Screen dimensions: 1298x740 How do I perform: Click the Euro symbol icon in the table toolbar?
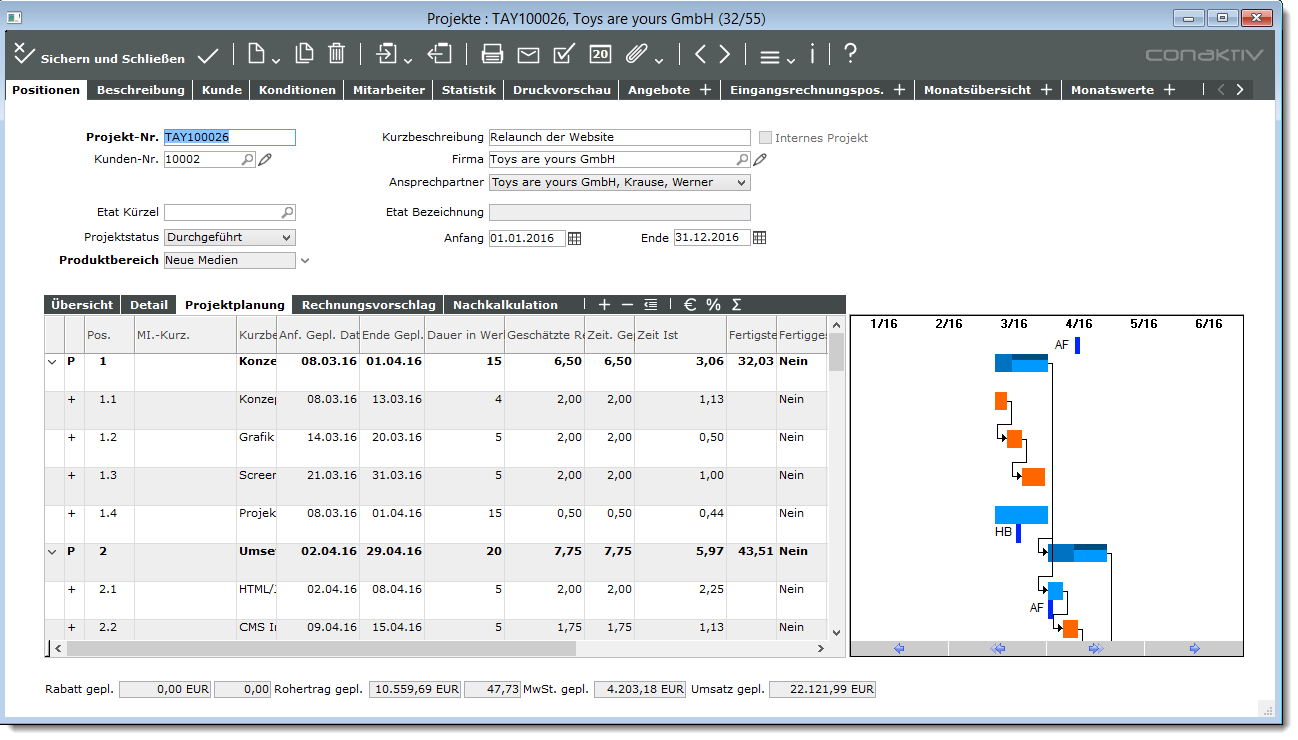[x=690, y=305]
